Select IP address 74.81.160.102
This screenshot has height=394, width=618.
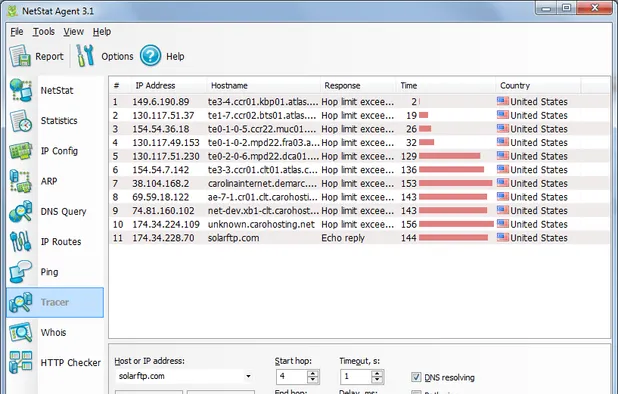pyautogui.click(x=163, y=211)
